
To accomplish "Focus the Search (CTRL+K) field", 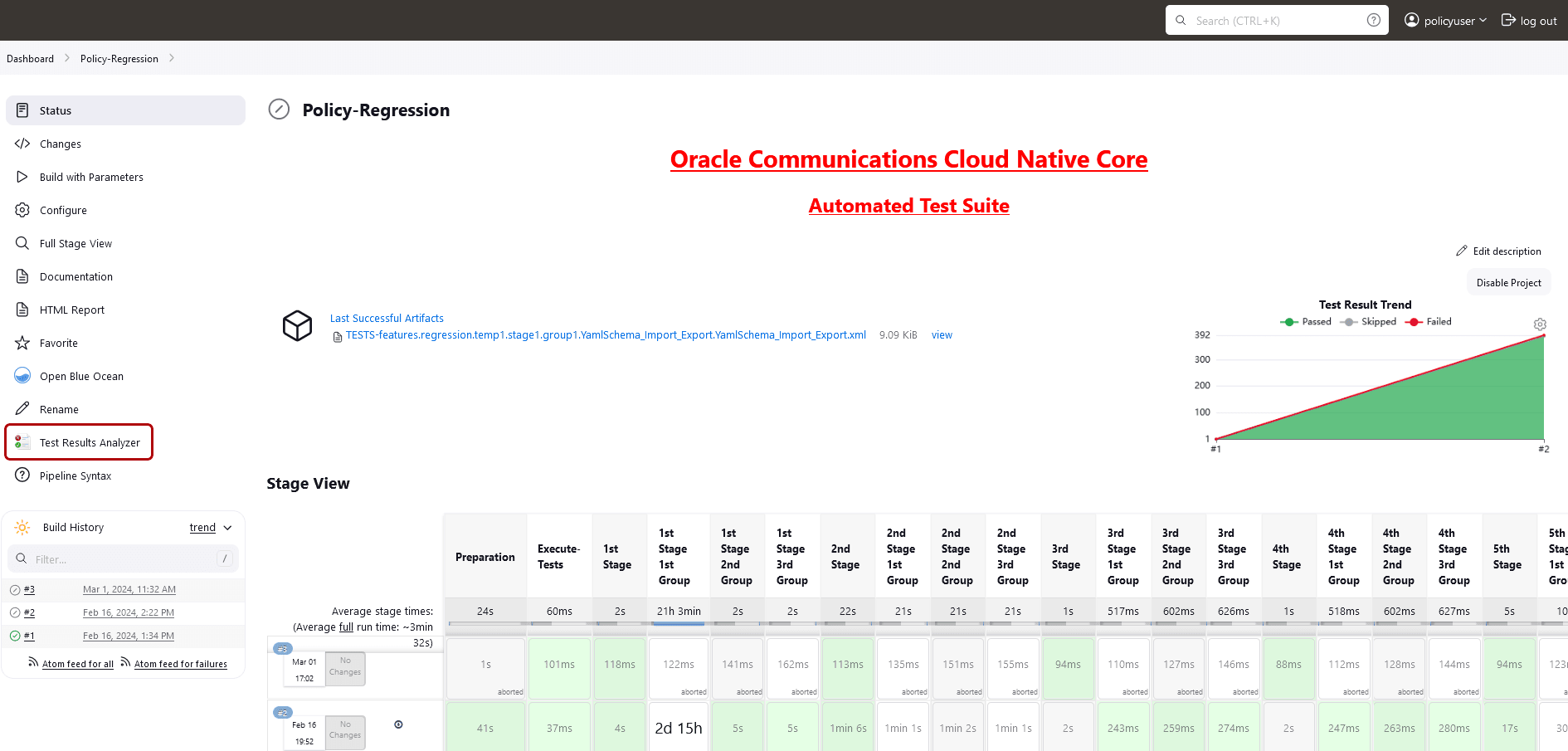I will tap(1277, 20).
